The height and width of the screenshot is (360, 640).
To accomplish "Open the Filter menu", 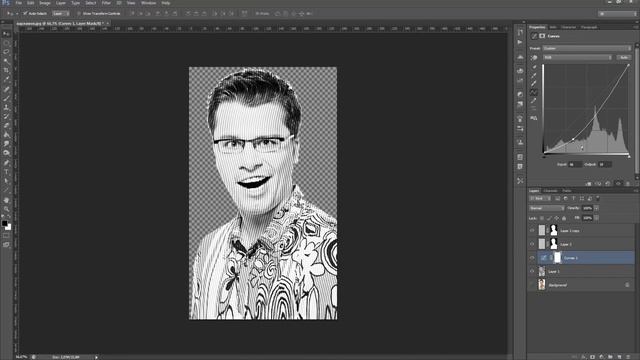I will pyautogui.click(x=106, y=3).
